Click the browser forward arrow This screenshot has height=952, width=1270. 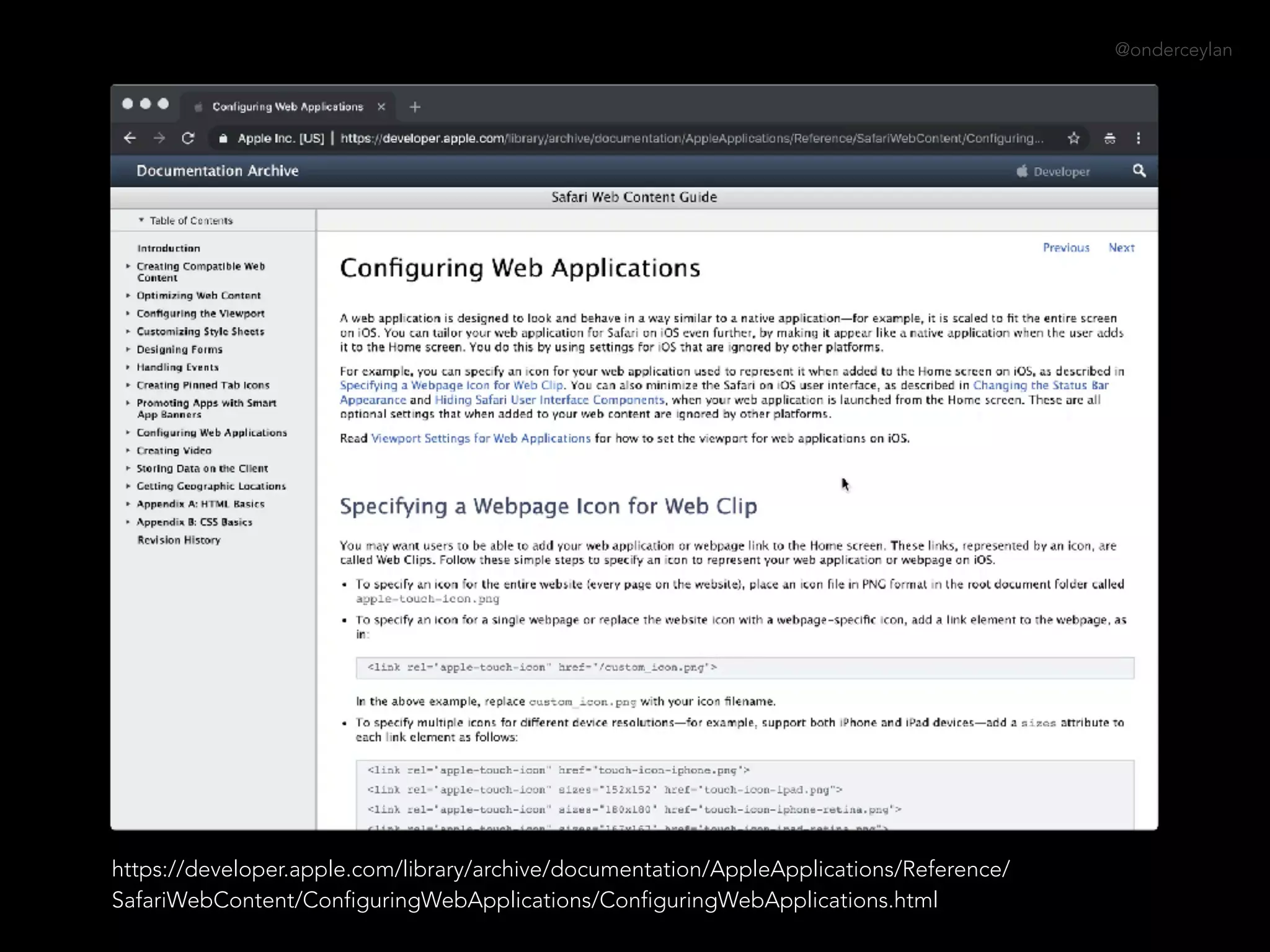point(159,138)
